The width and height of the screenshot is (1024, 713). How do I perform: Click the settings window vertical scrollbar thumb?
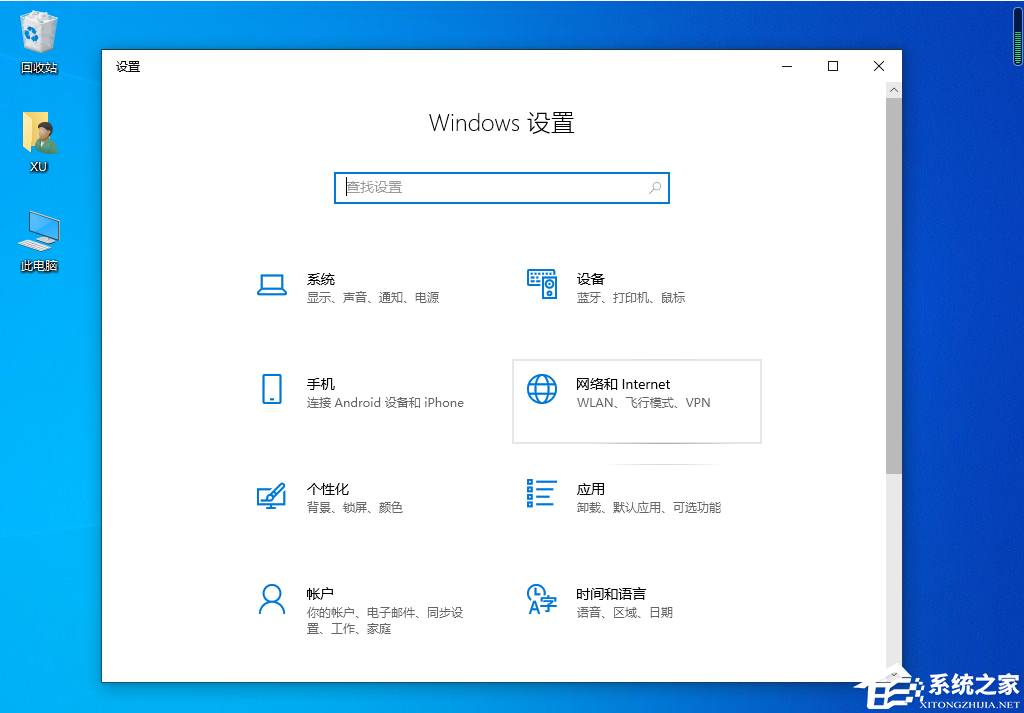point(893,280)
